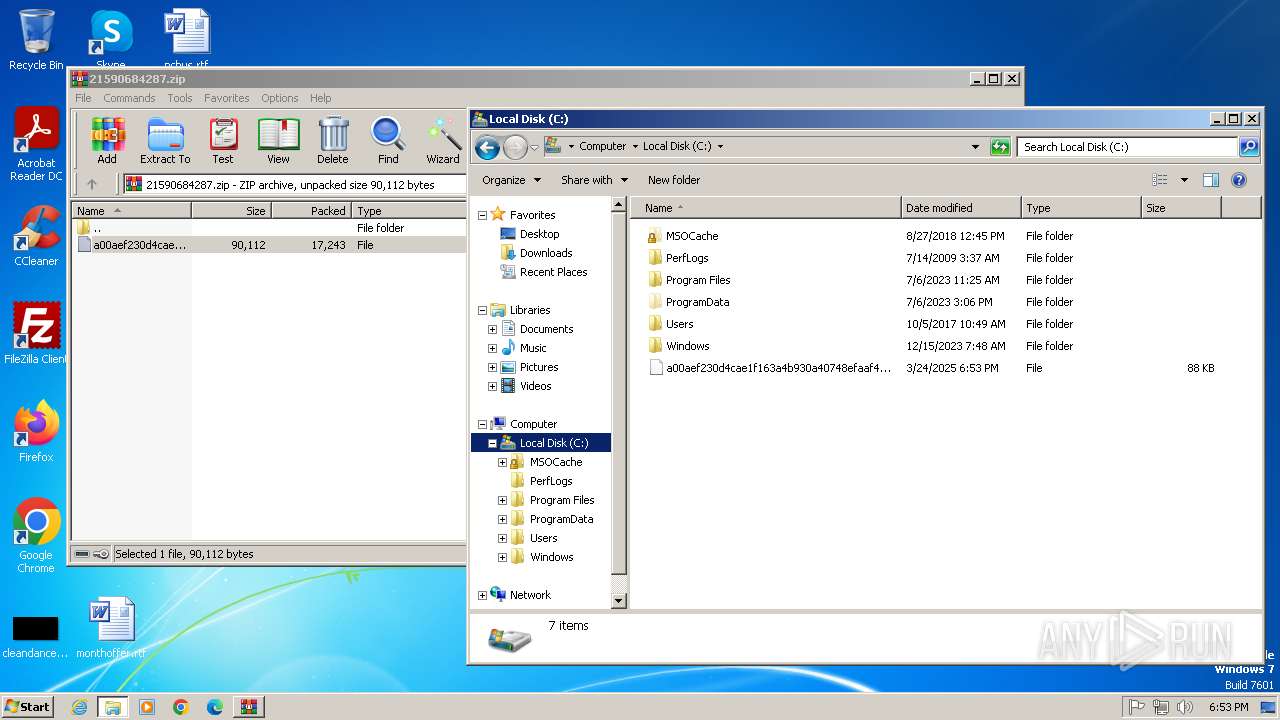Click the change view icon in Explorer
The width and height of the screenshot is (1280, 720).
(x=1160, y=180)
